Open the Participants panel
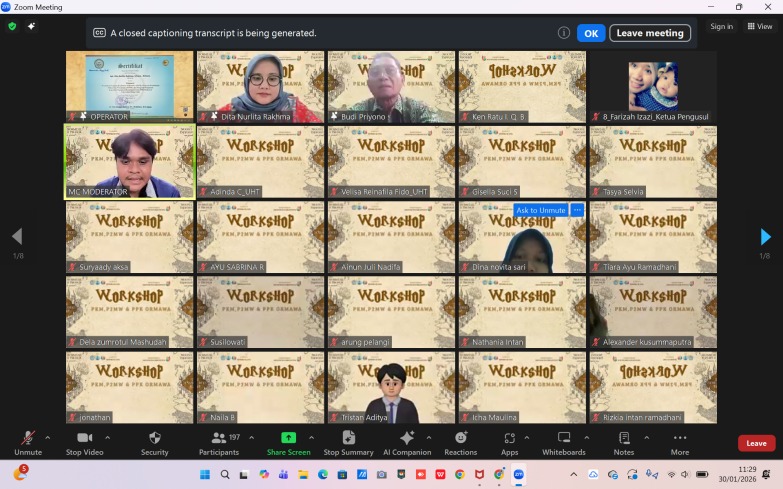This screenshot has height=489, width=783. tap(218, 442)
